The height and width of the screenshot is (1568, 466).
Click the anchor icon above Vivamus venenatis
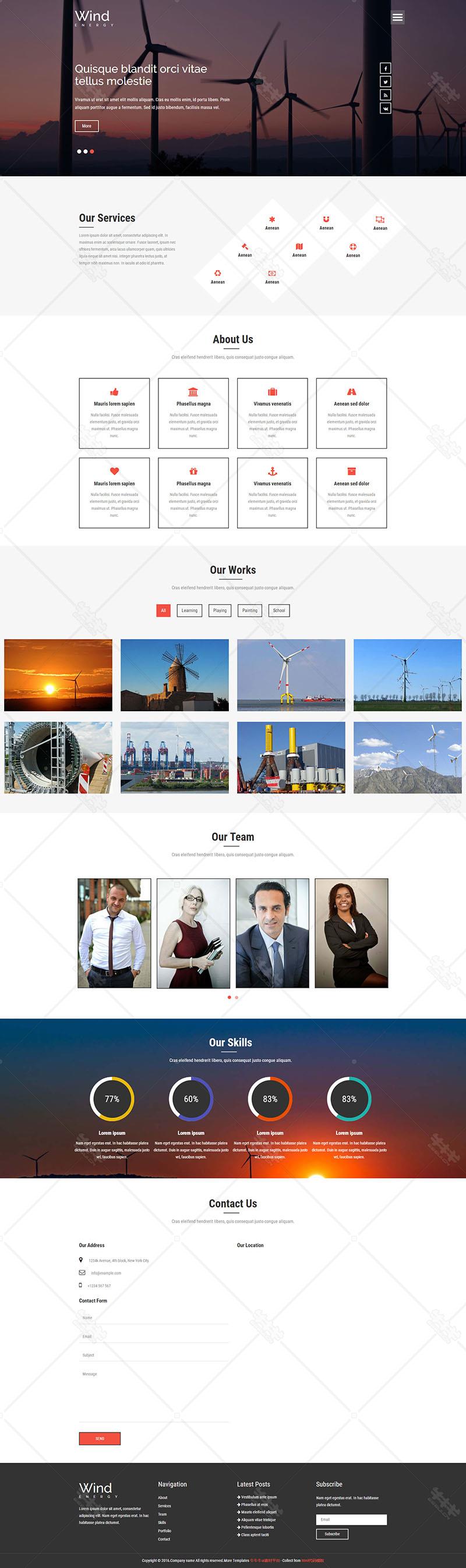click(272, 471)
